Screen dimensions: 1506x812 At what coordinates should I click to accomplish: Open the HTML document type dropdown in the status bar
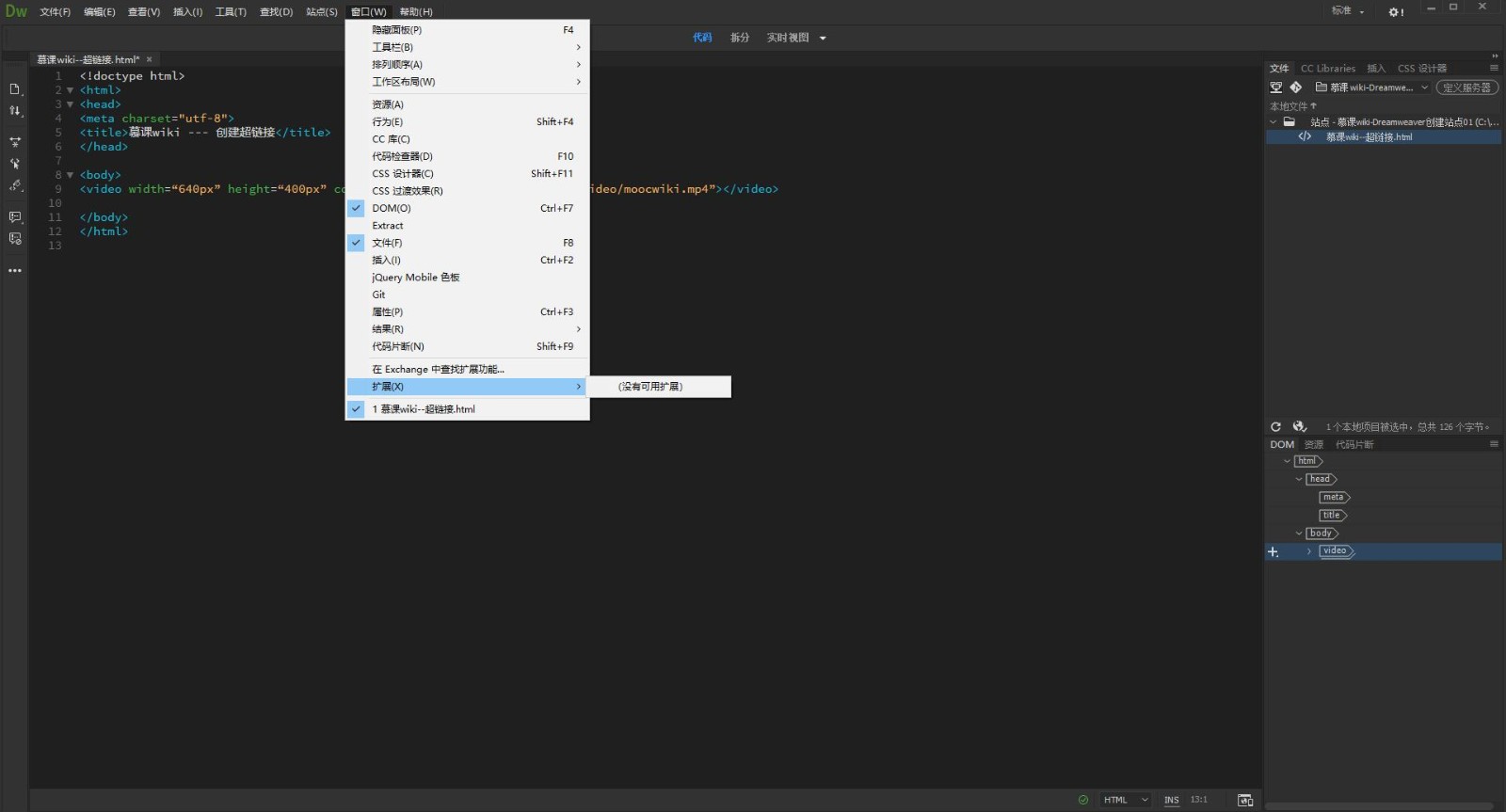click(1126, 800)
